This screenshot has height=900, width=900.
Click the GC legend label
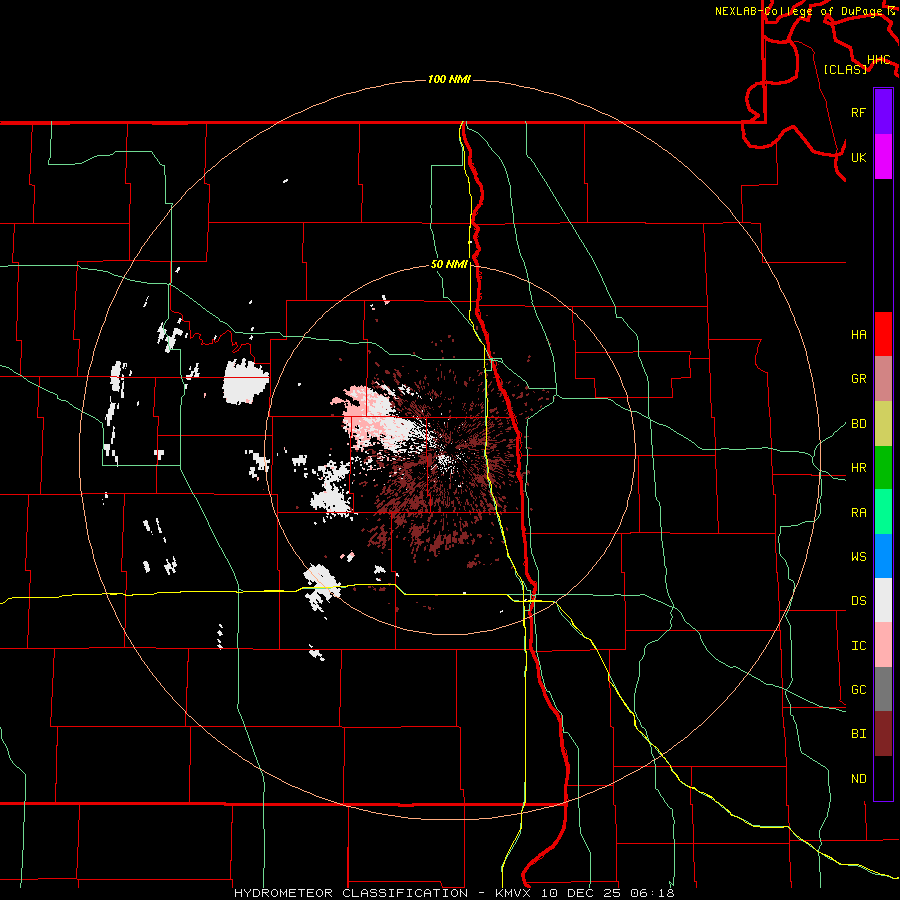(859, 689)
